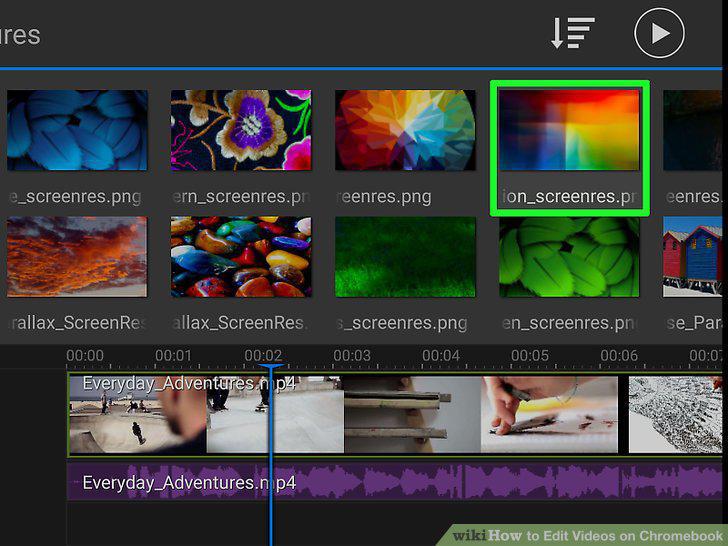
Task: Select the rainbow blur gradient thumbnail
Action: pos(569,130)
